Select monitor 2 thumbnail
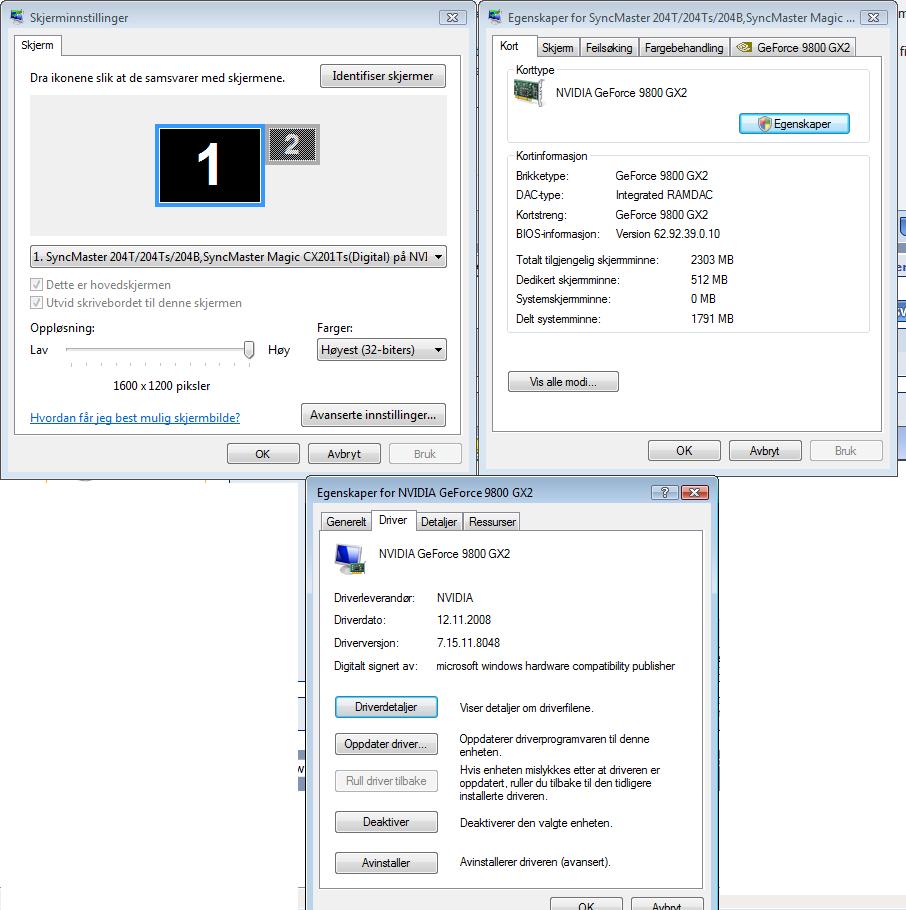 293,145
